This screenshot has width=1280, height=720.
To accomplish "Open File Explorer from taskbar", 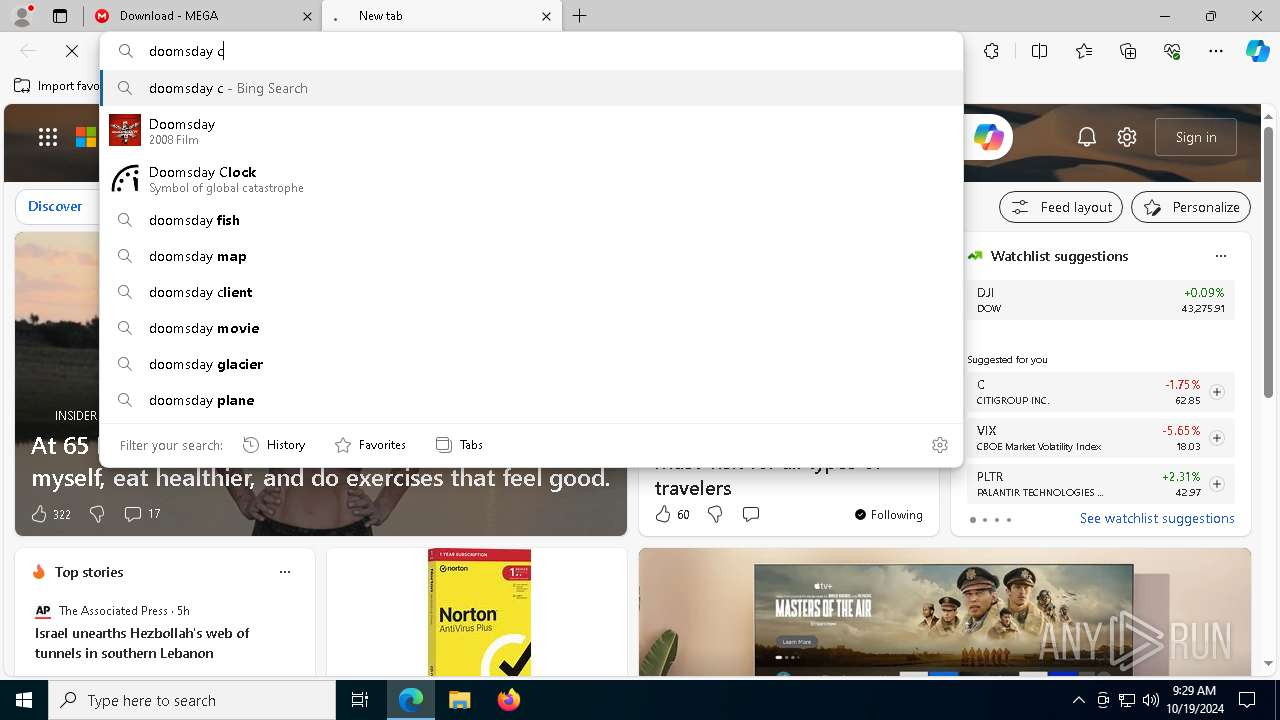I will click(459, 700).
